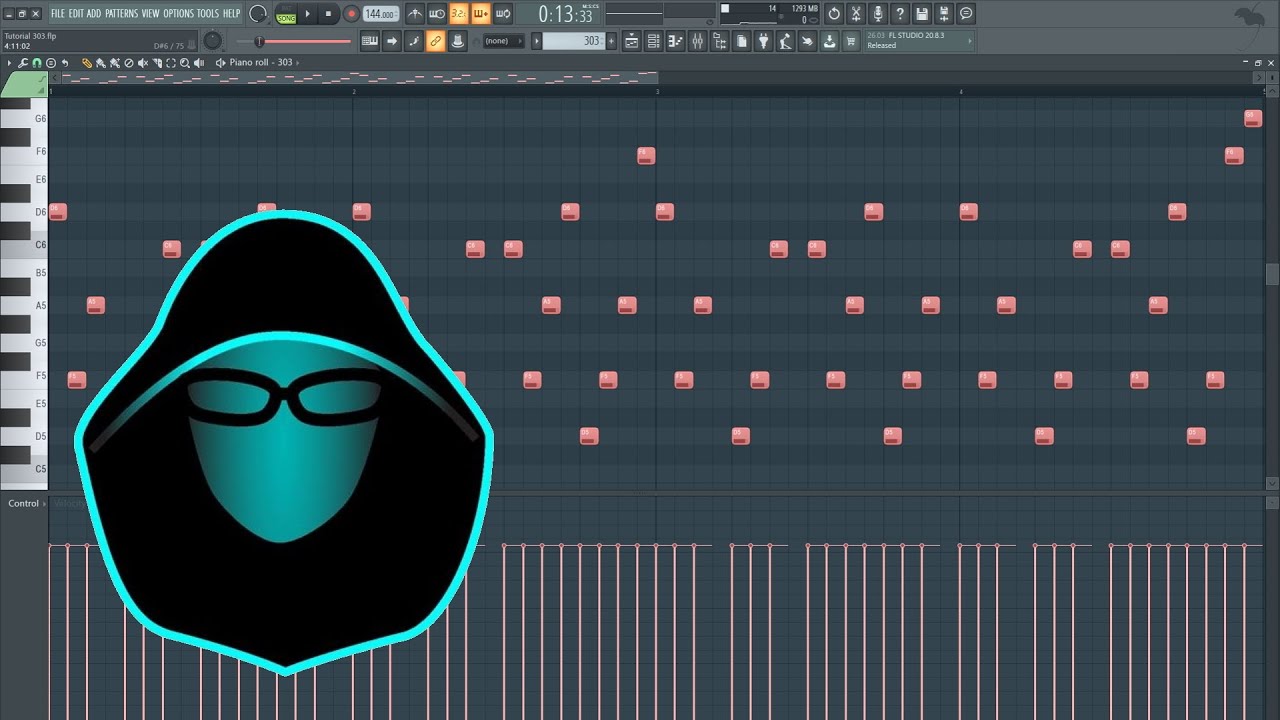Open the Mixer icon
This screenshot has width=1280, height=720.
(697, 41)
